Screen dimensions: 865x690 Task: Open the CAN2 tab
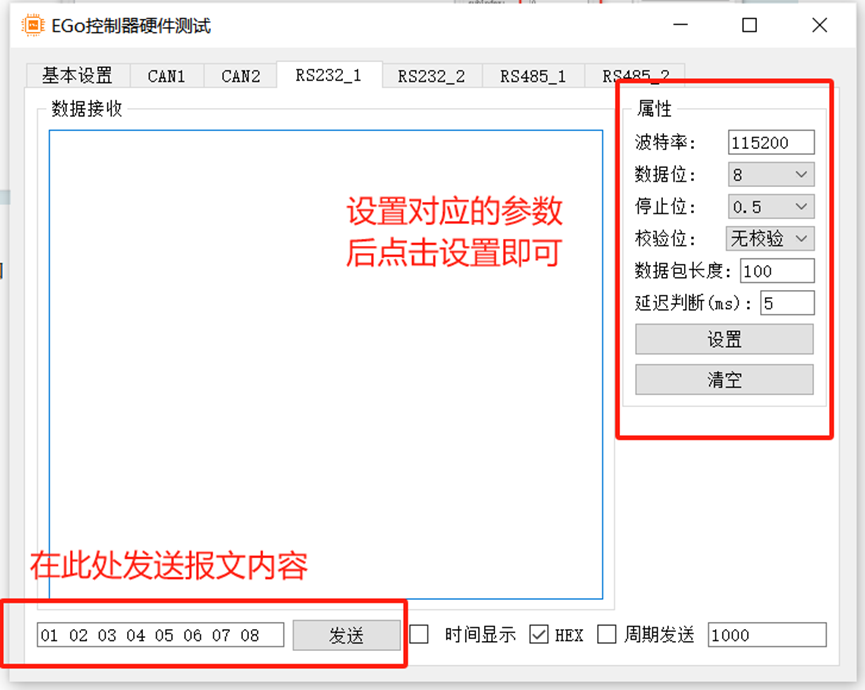point(241,76)
